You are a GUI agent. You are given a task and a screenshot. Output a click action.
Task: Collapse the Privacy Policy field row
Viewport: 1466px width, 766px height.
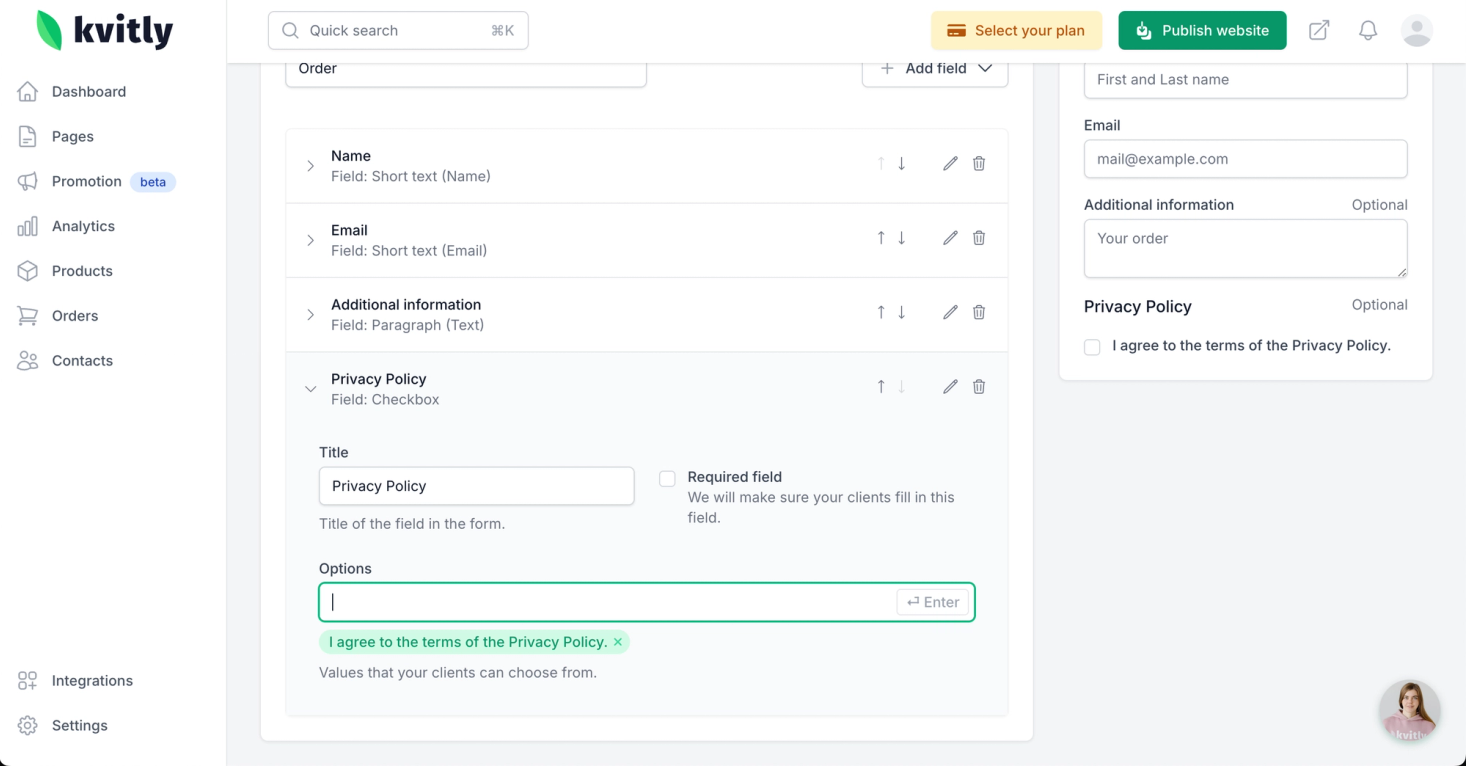click(310, 389)
